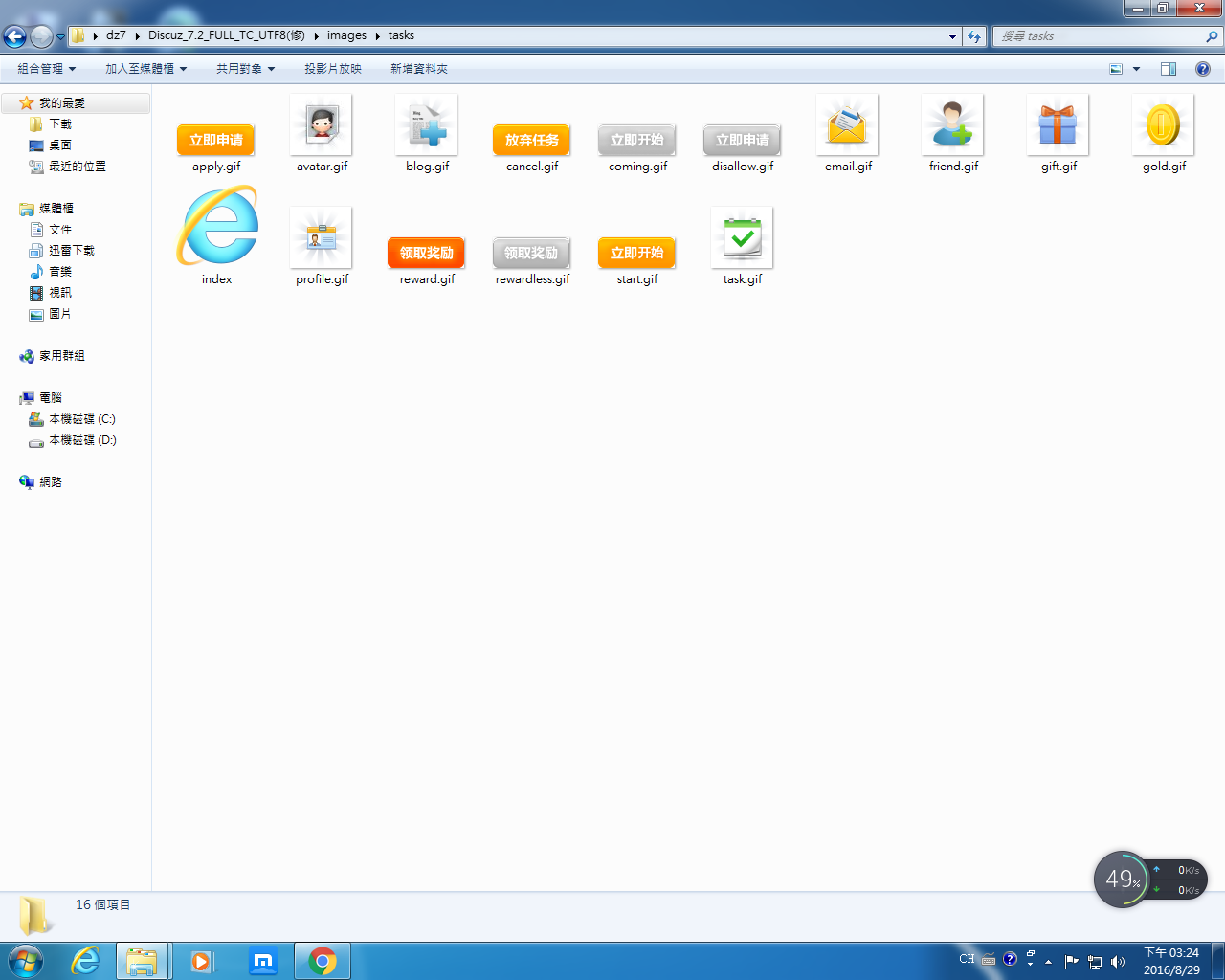Open the address bar history dropdown
Viewport: 1225px width, 980px height.
click(952, 36)
